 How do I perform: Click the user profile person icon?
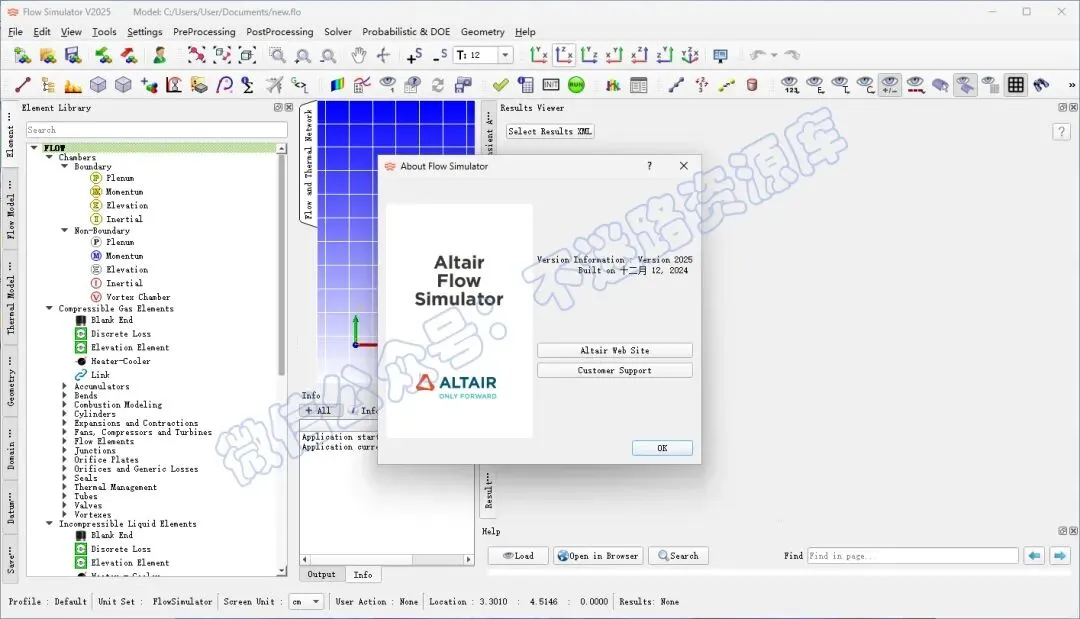[x=160, y=55]
